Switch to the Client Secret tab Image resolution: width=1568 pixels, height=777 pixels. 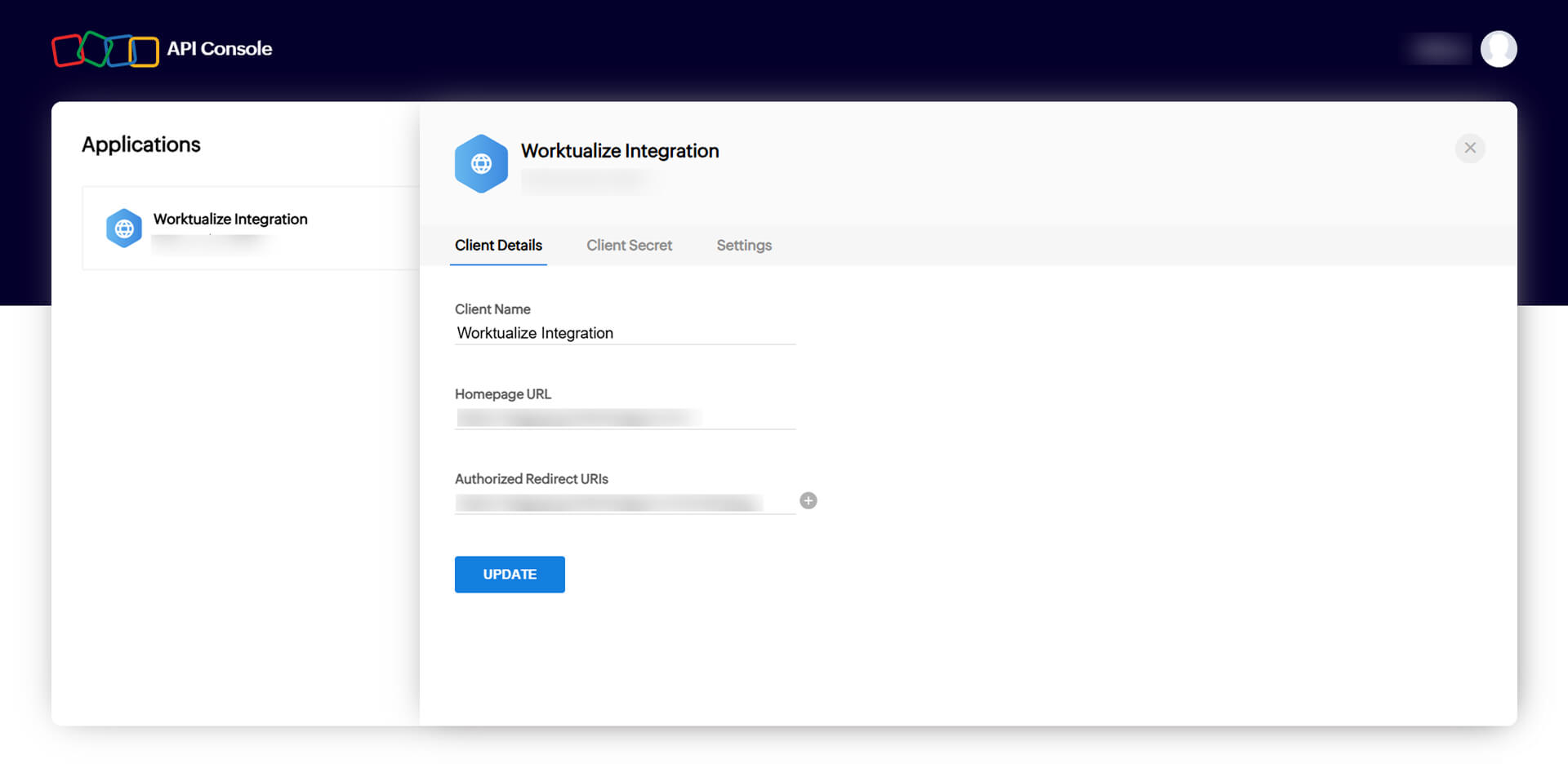pyautogui.click(x=629, y=245)
